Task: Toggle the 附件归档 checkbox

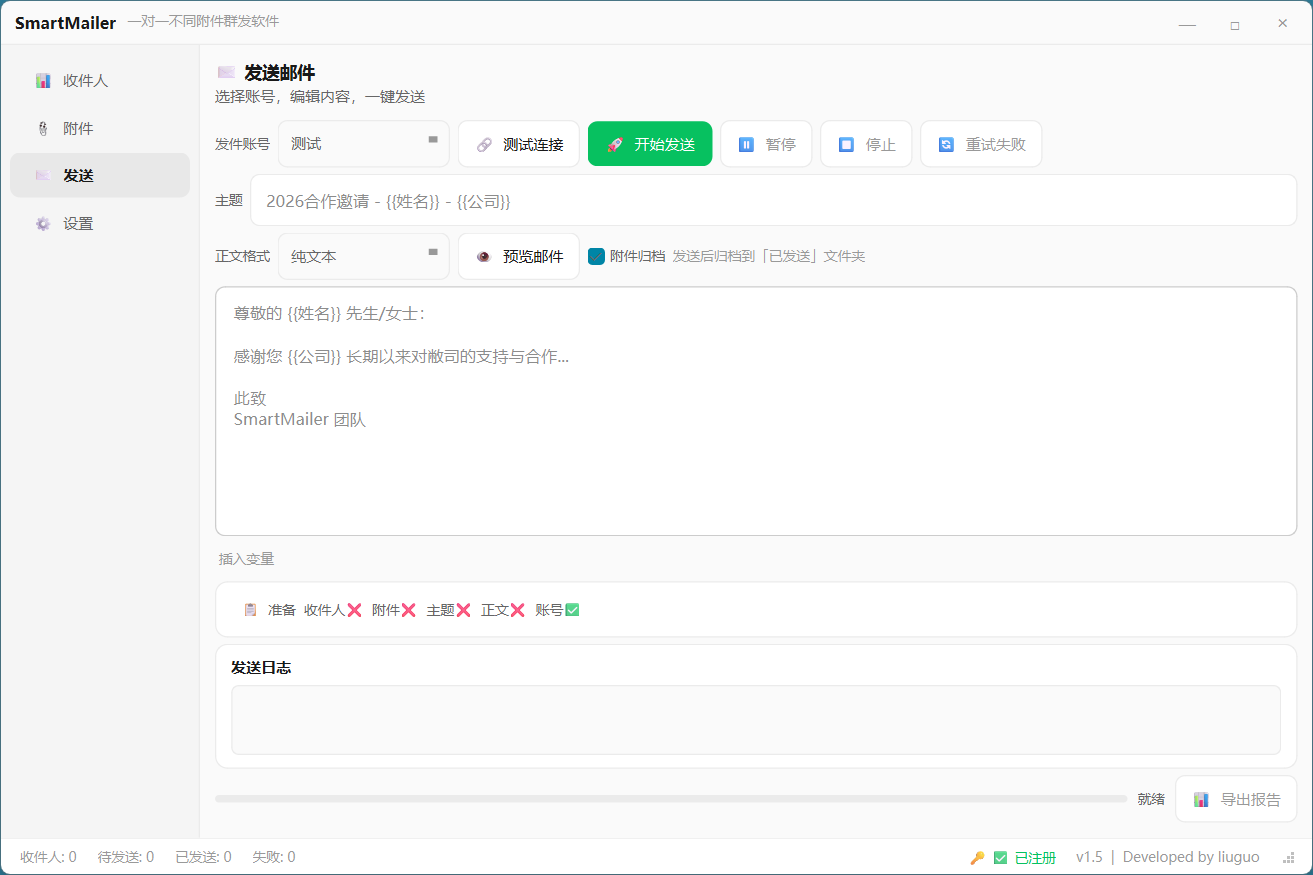Action: [x=596, y=256]
